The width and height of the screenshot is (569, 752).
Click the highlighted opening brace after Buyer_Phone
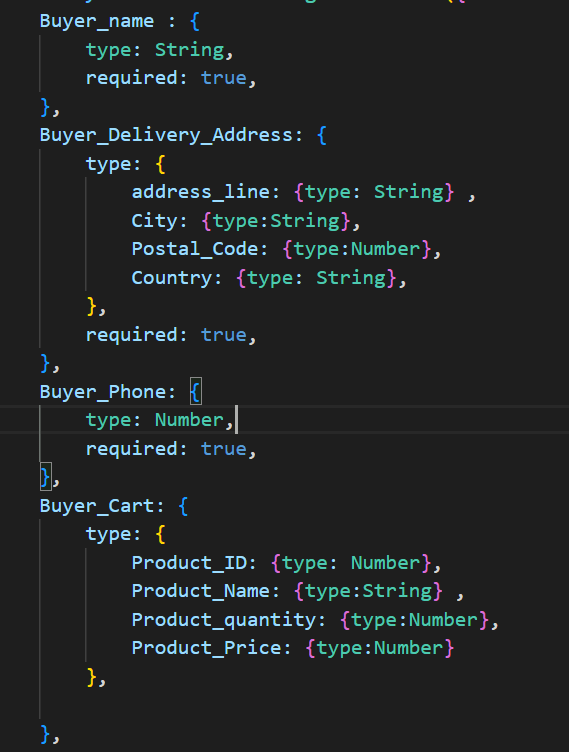[x=195, y=392]
